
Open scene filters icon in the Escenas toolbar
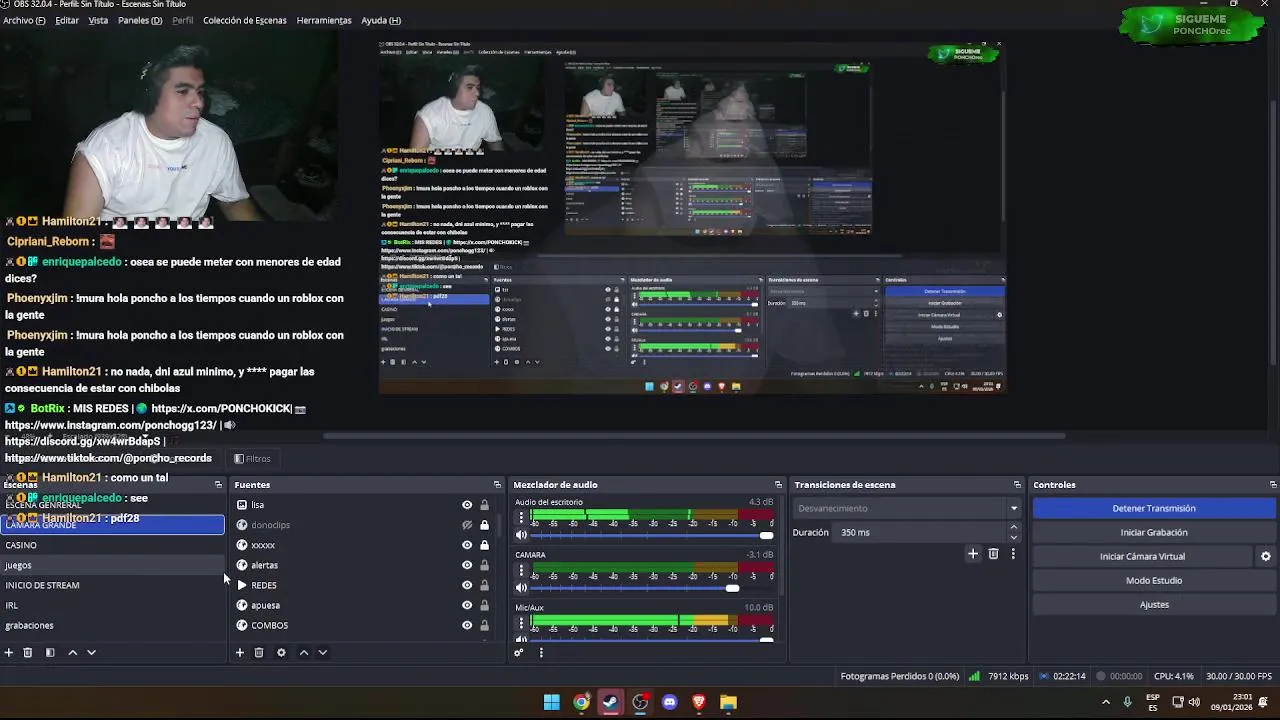click(50, 652)
